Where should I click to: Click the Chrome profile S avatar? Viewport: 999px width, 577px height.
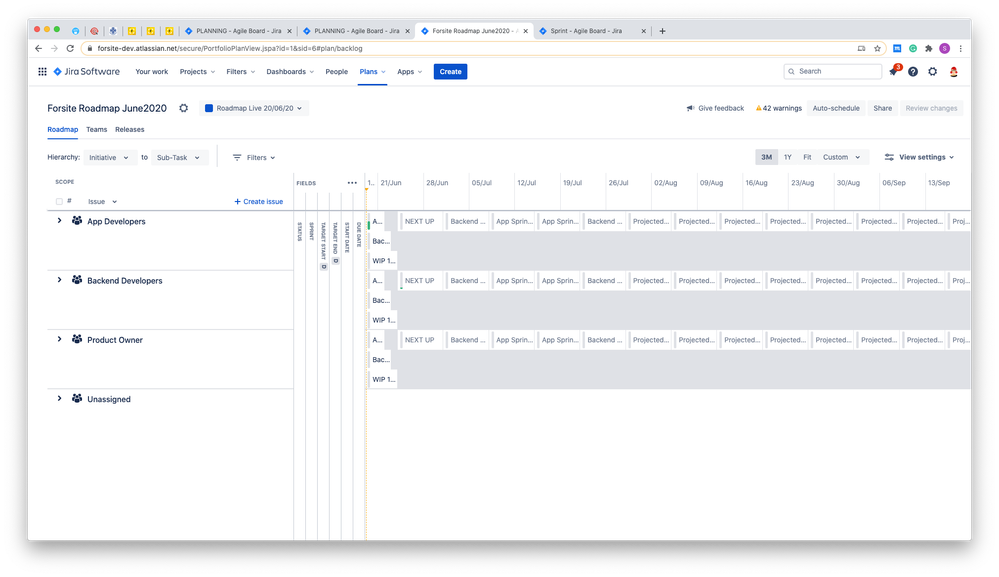click(945, 48)
